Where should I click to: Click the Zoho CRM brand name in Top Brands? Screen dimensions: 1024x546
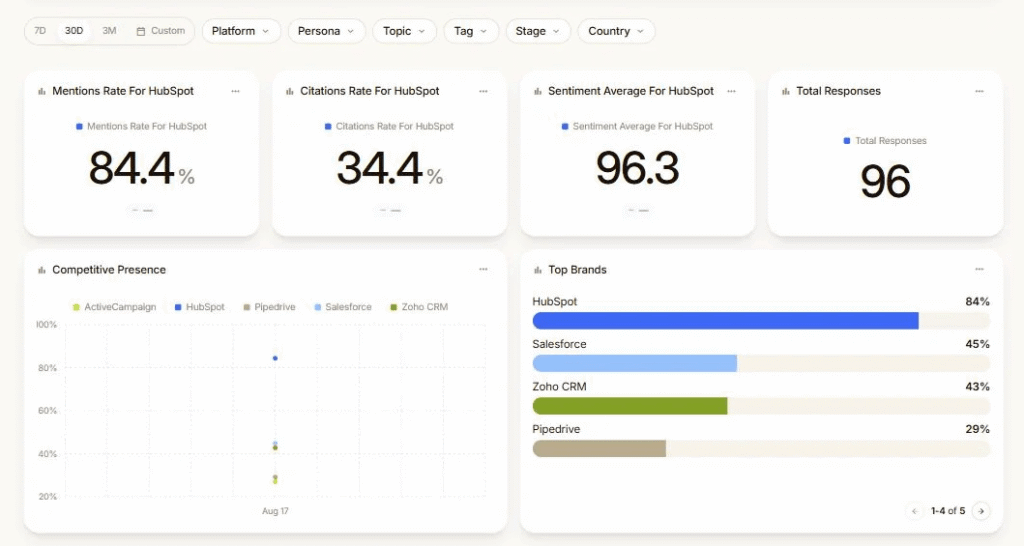[559, 386]
